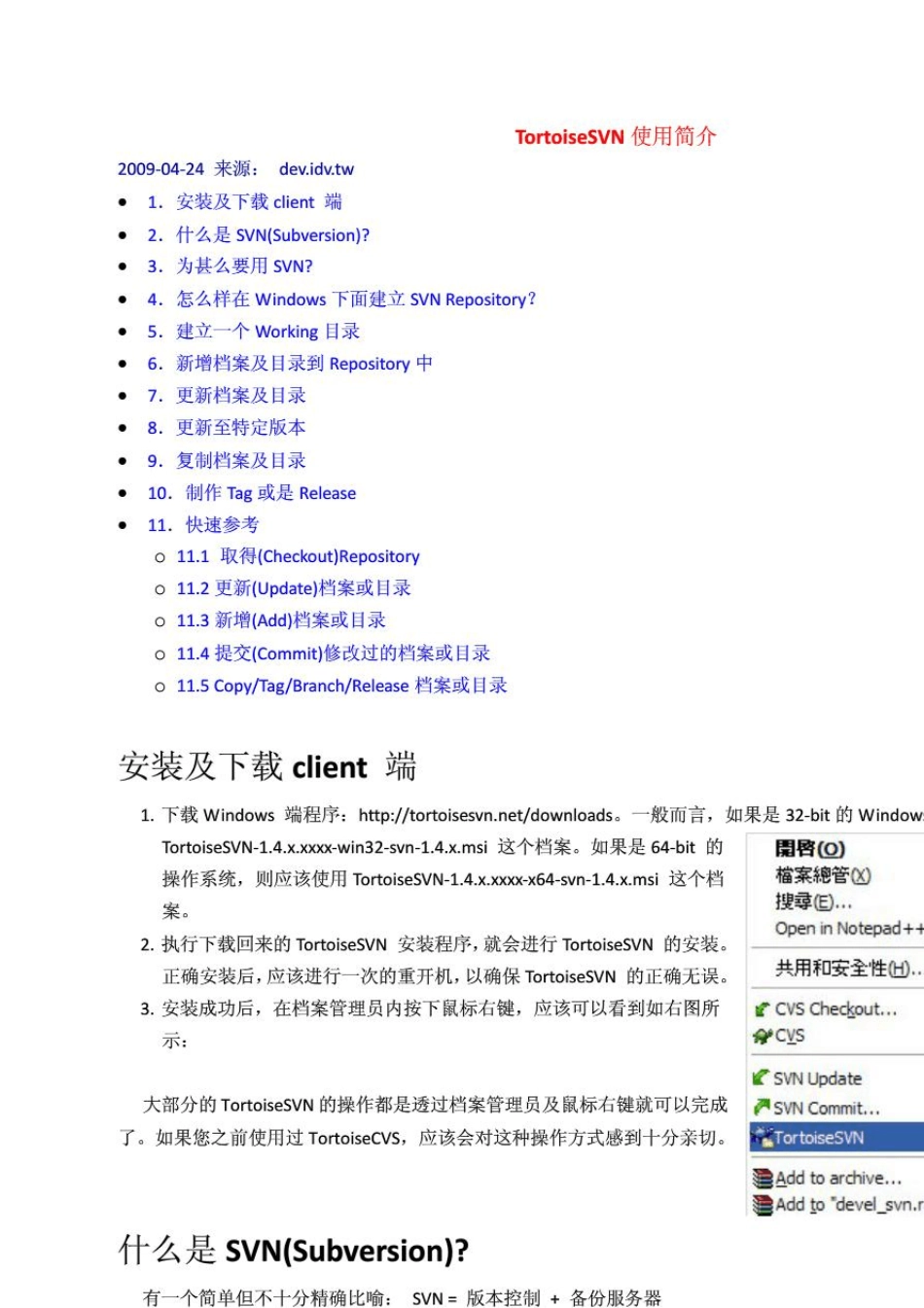Click the Add to "devel_svn" archive icon
Viewport: 924px width, 1308px height.
coord(764,1205)
